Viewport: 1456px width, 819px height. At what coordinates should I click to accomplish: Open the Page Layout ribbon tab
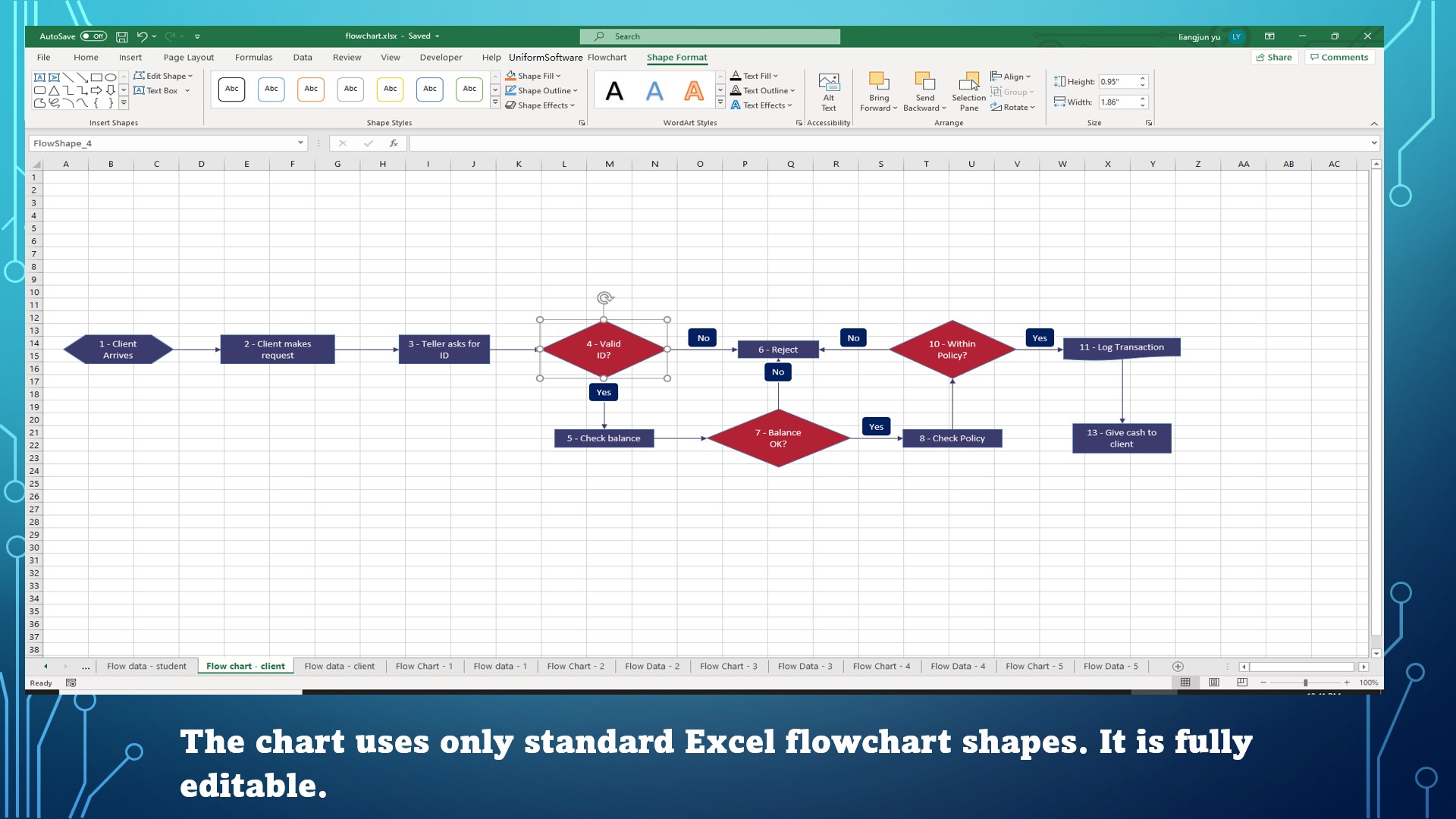(x=188, y=58)
